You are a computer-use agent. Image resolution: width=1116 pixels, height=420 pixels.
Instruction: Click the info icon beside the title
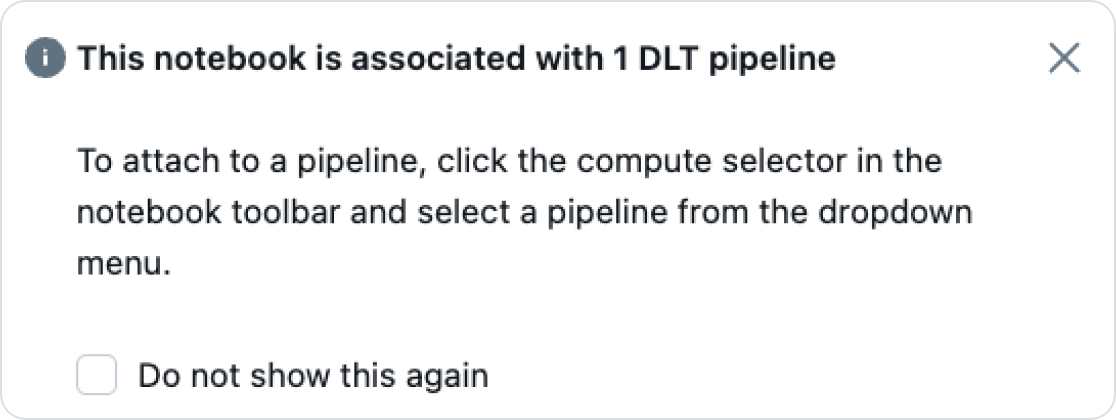45,60
